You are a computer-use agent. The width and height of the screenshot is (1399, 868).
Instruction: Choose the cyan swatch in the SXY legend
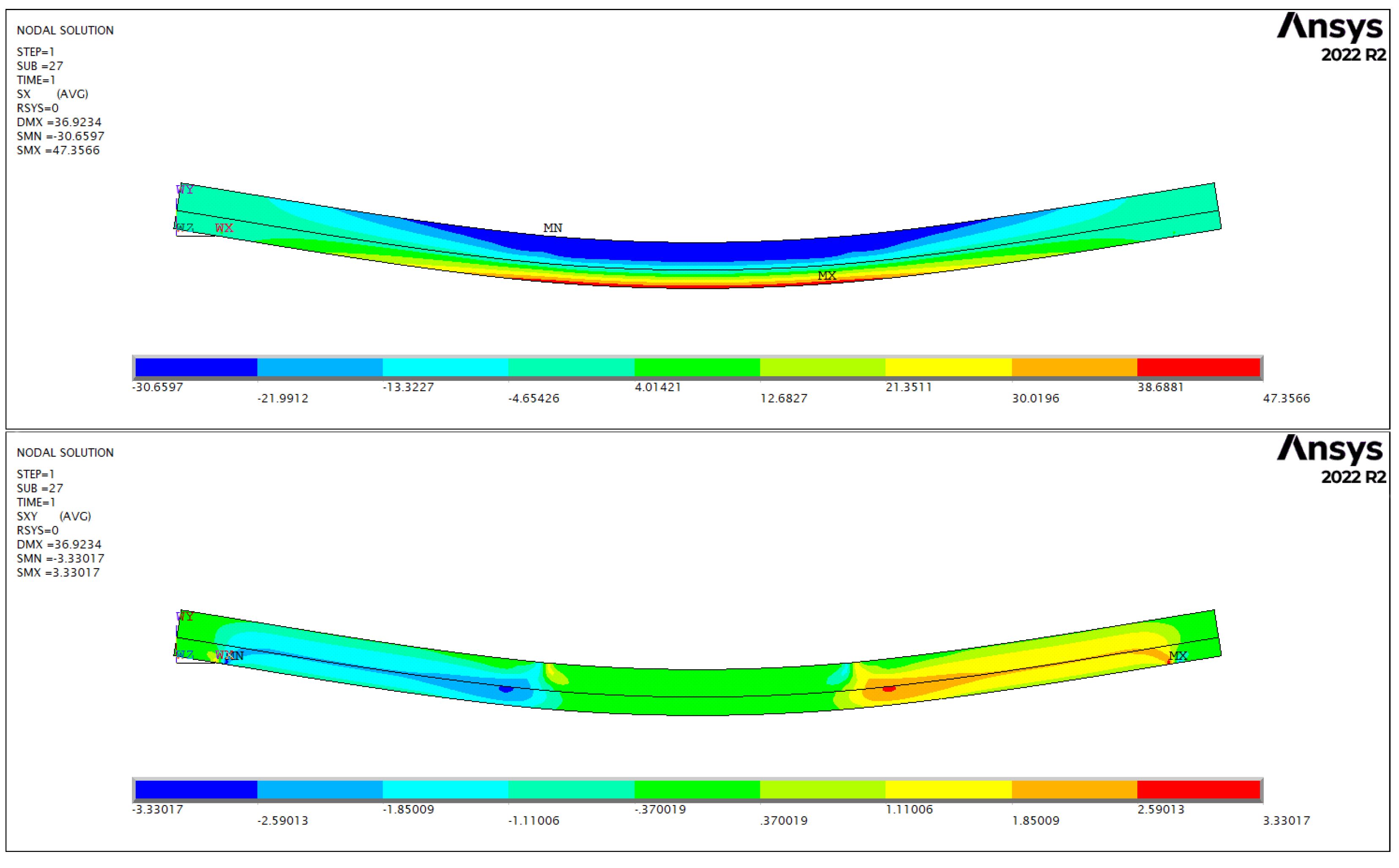tap(445, 789)
